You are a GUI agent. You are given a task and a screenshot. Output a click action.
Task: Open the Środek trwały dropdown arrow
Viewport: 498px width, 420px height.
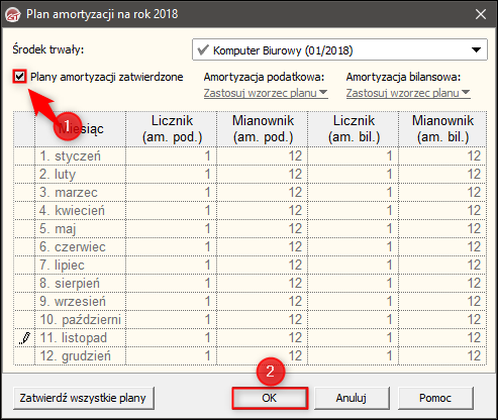point(476,50)
